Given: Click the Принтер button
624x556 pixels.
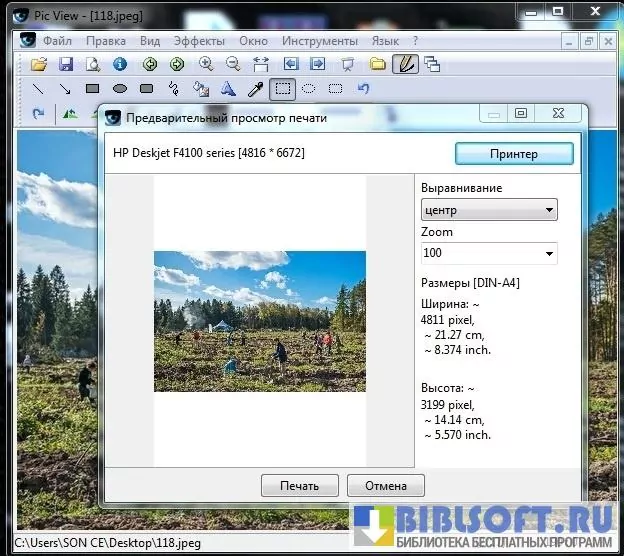Looking at the screenshot, I should (514, 154).
